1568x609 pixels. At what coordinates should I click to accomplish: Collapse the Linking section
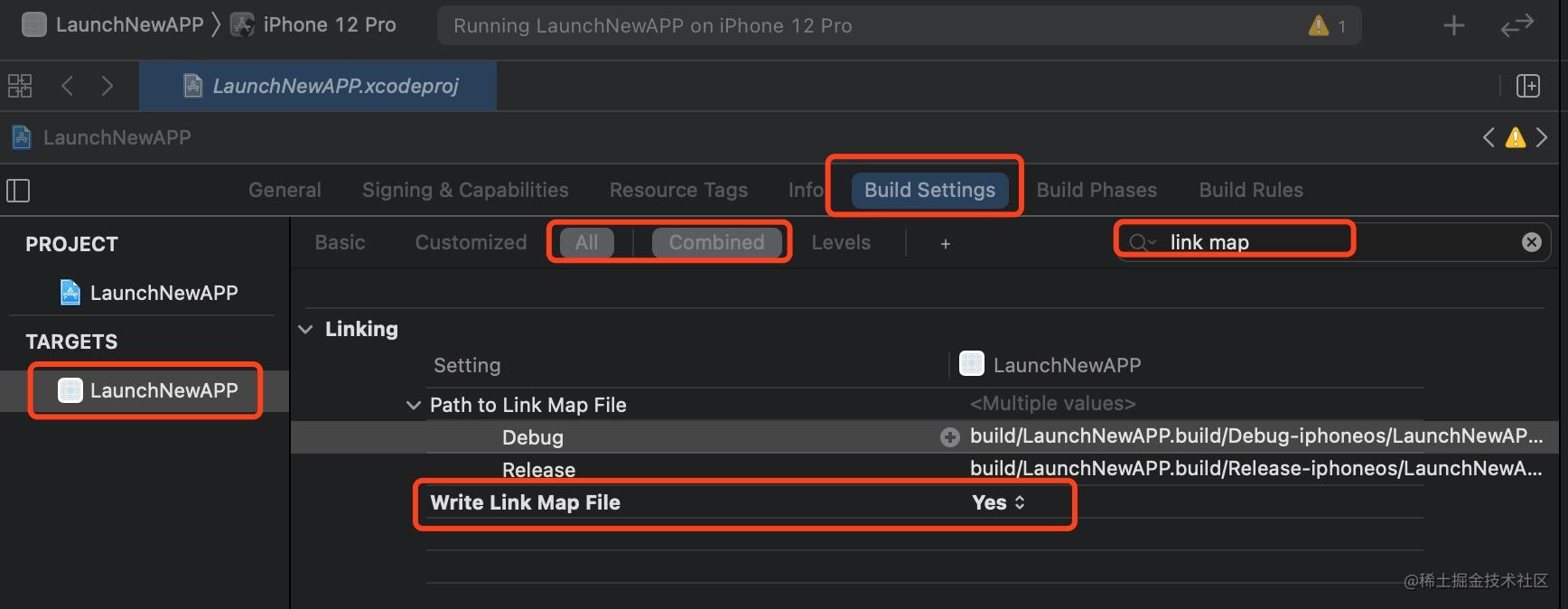(306, 329)
